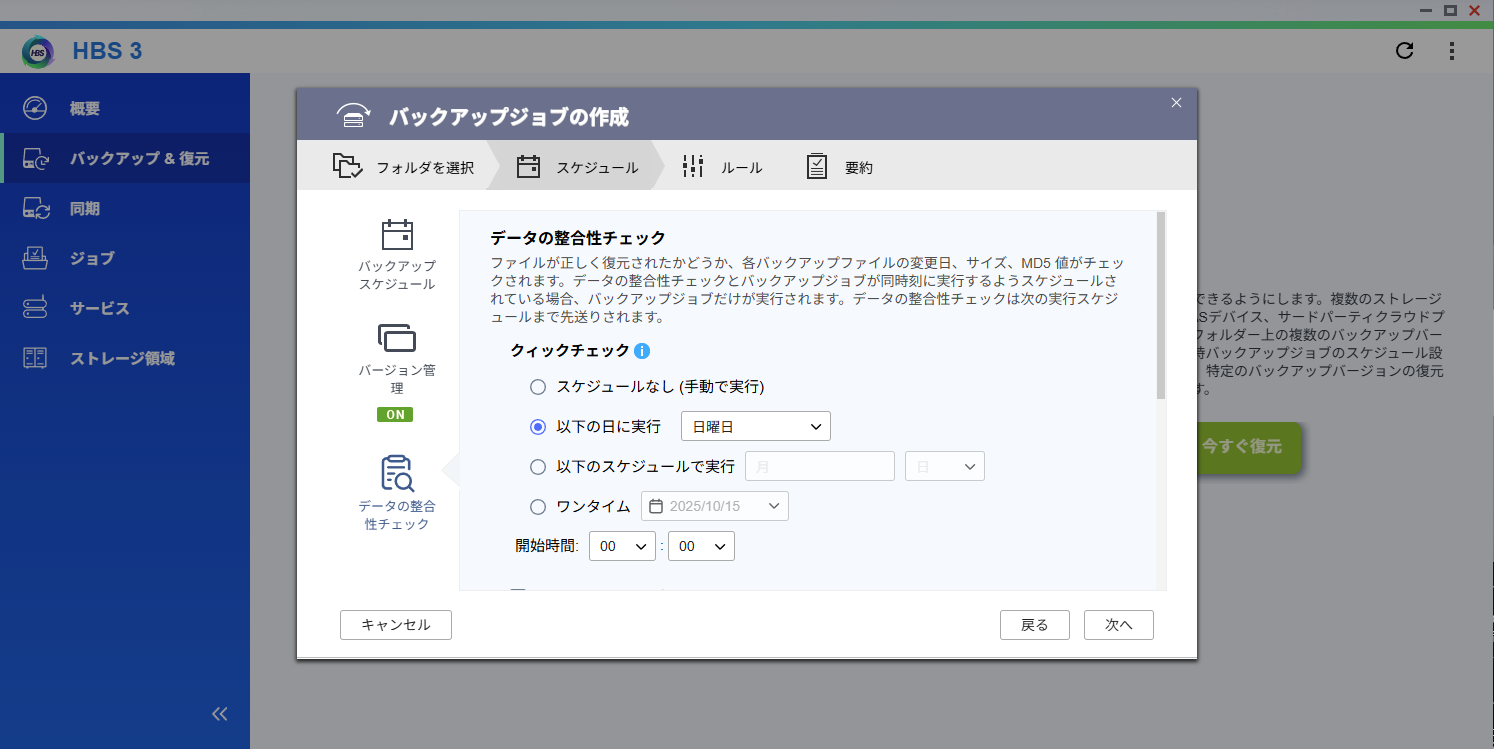Screen dimensions: 1494x749
Task: Select the One-time (ワンタイム) radio button
Action: [538, 506]
